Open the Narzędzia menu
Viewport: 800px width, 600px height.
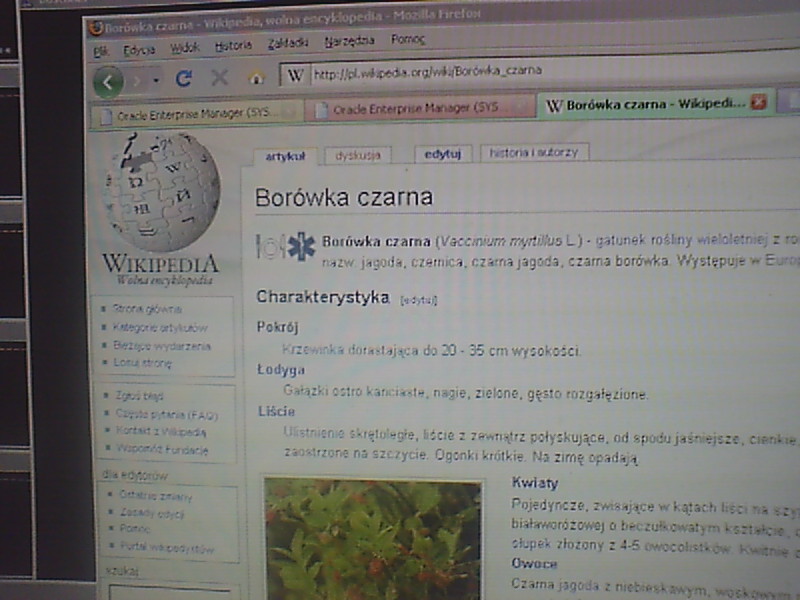click(x=349, y=41)
